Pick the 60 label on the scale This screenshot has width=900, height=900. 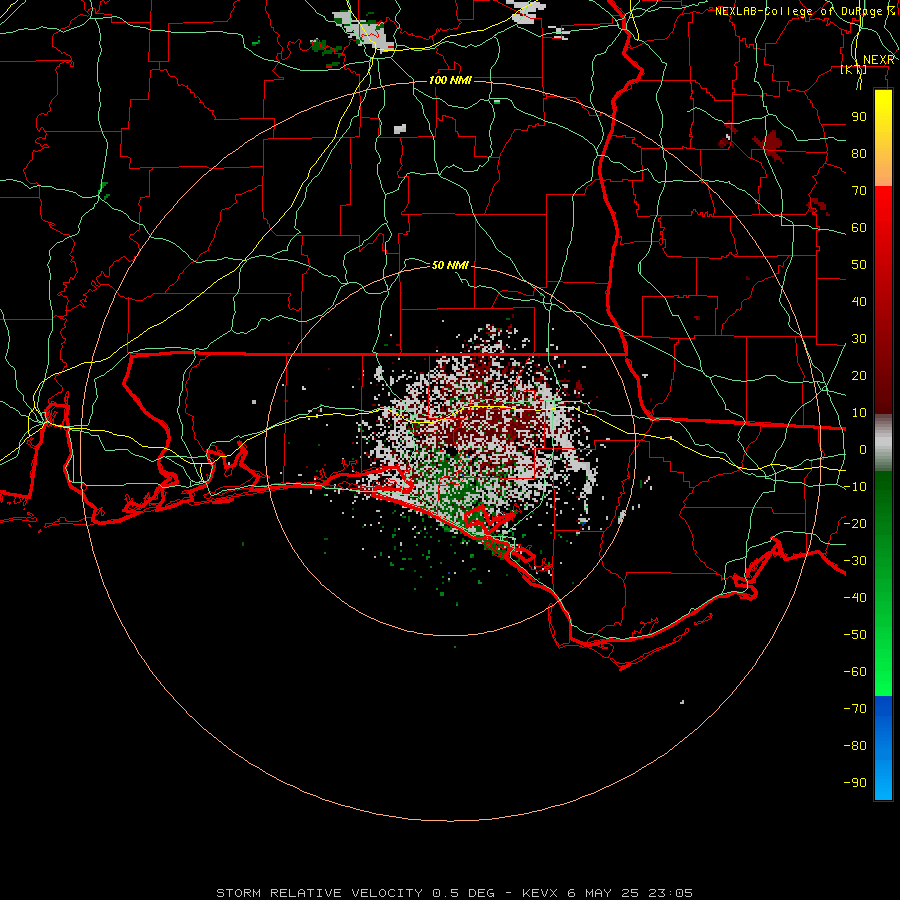click(859, 228)
